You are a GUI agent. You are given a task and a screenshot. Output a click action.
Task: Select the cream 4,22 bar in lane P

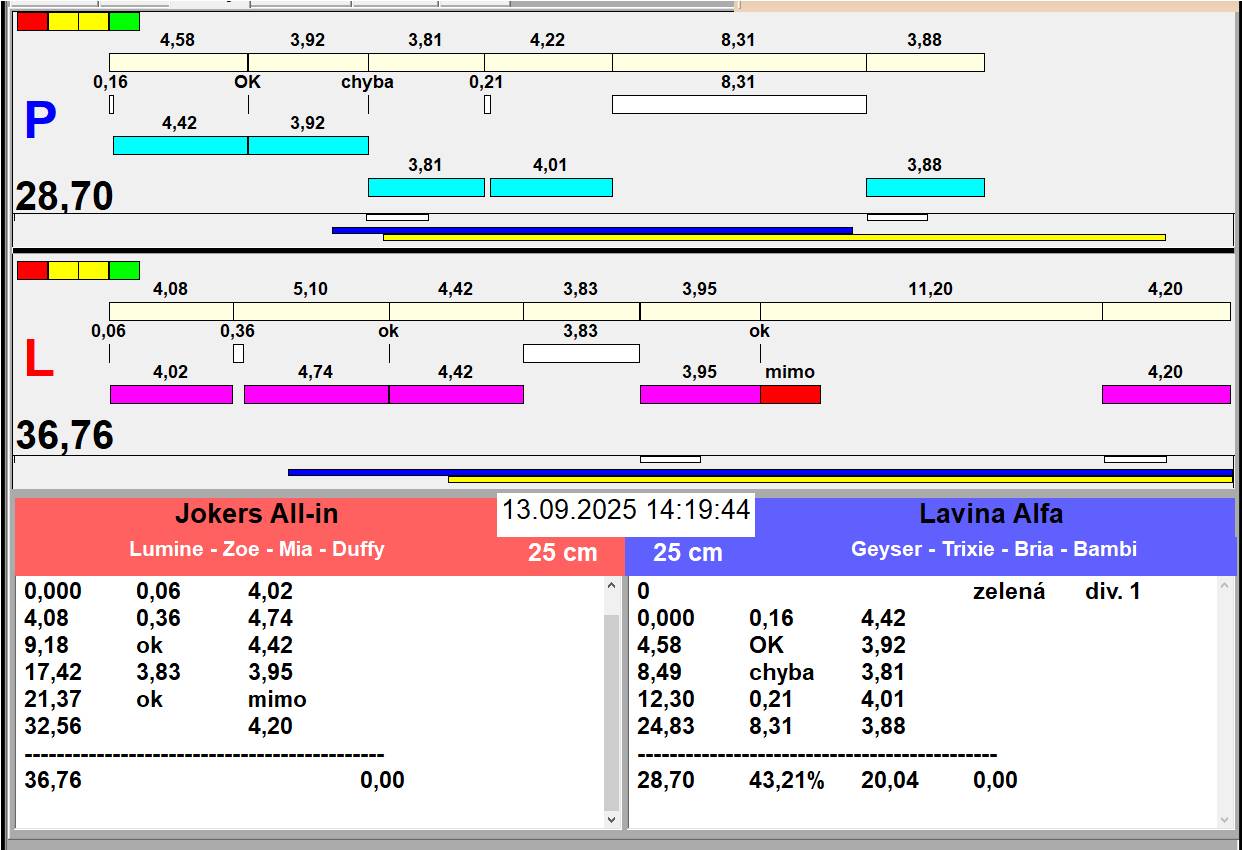(548, 62)
